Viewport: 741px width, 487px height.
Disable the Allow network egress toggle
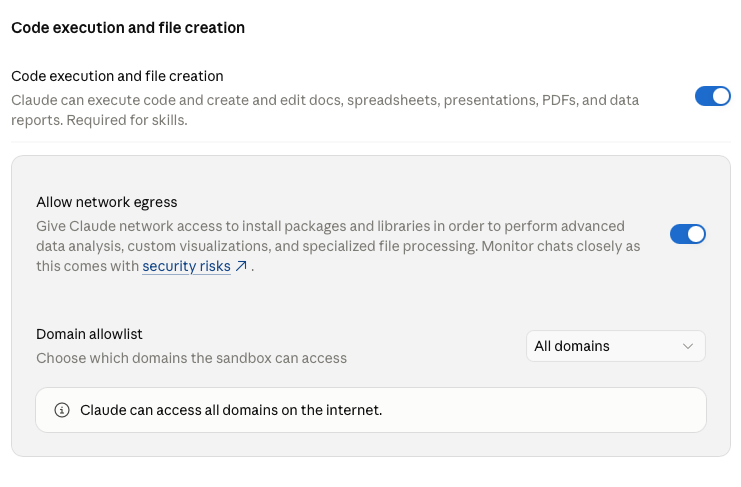[x=688, y=234]
